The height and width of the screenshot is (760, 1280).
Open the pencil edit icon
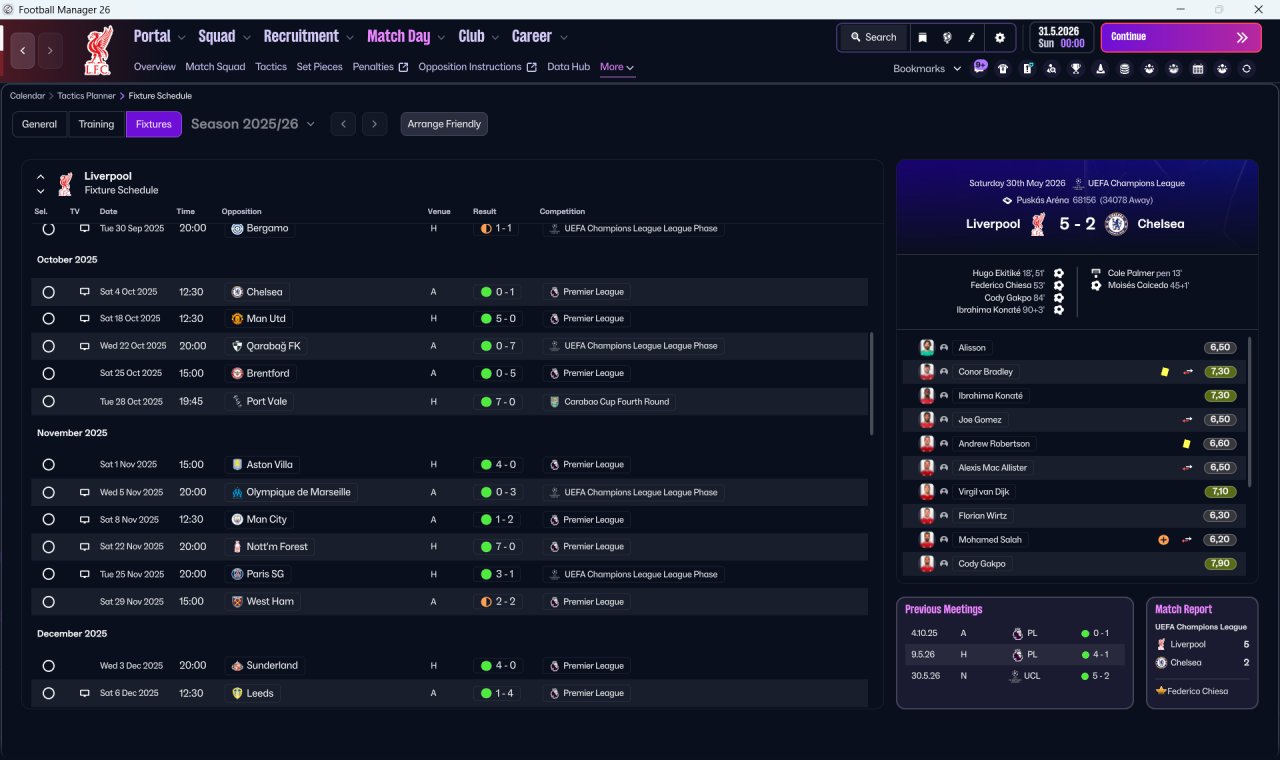[971, 37]
